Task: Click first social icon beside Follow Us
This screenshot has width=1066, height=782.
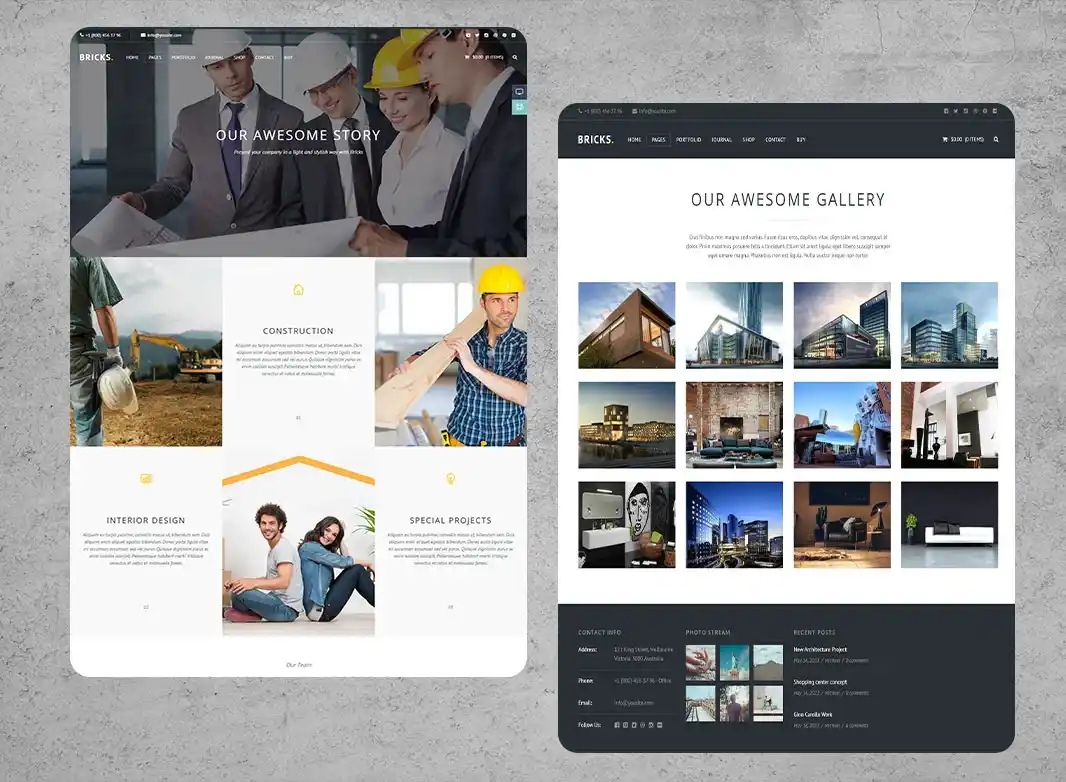Action: pyautogui.click(x=617, y=725)
